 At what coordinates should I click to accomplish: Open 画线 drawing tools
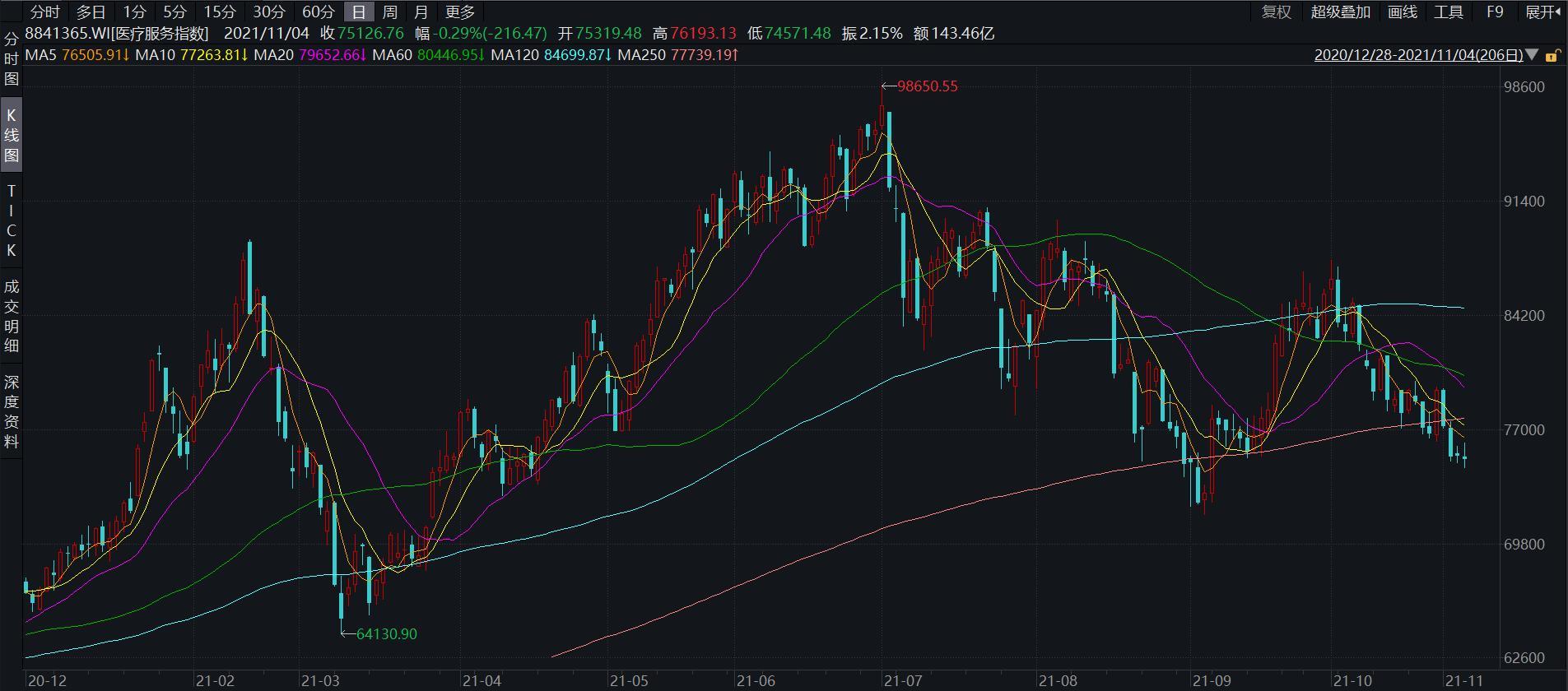1403,12
